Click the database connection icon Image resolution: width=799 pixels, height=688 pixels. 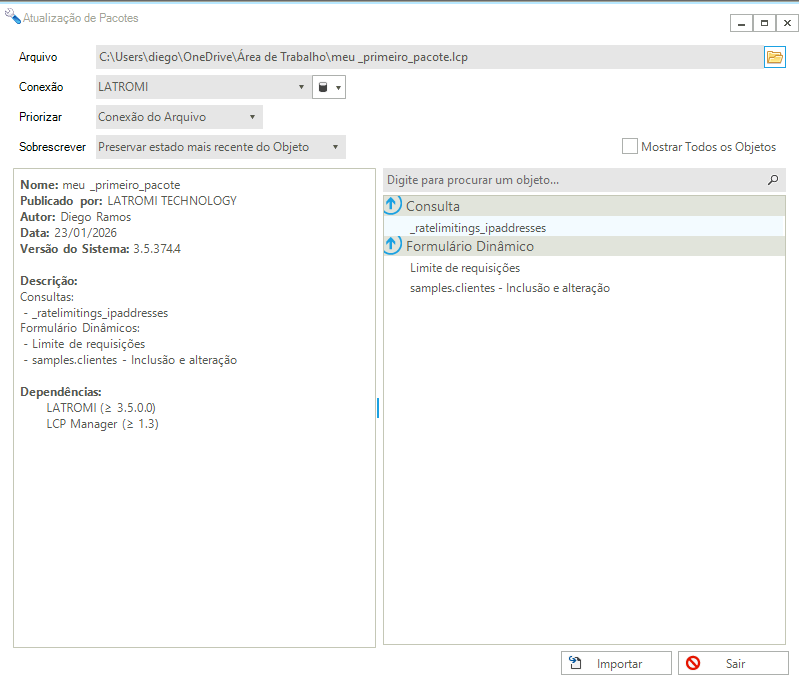coord(322,88)
